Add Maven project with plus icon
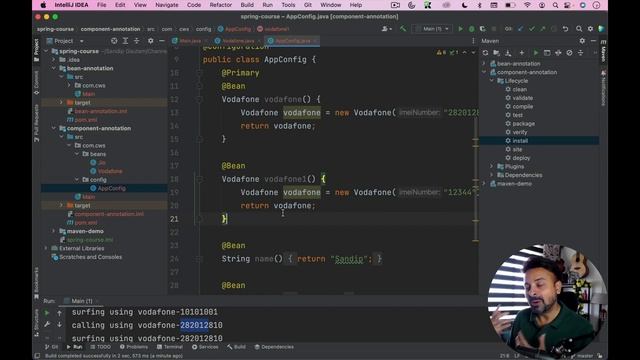 522,53
